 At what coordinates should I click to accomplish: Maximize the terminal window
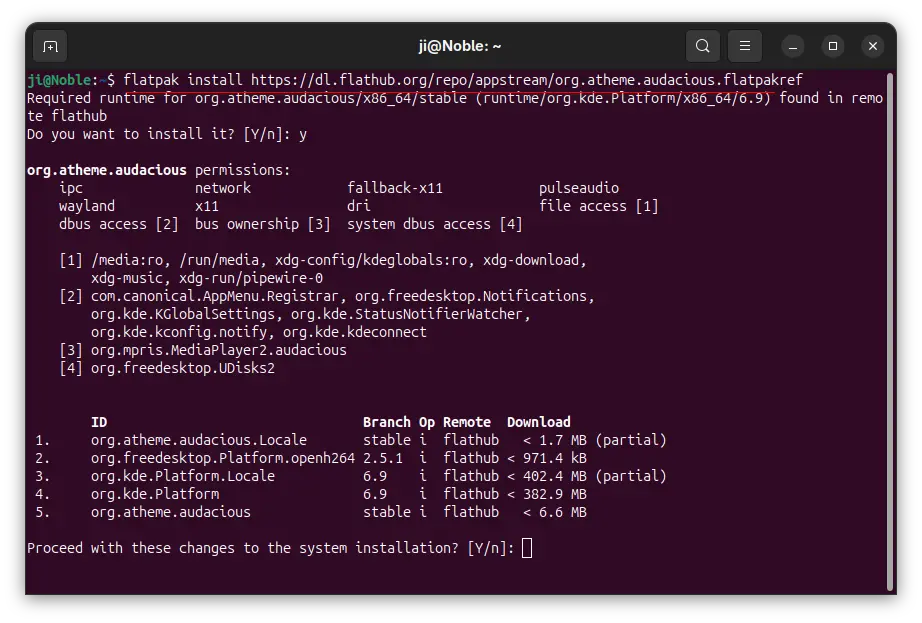tap(833, 46)
